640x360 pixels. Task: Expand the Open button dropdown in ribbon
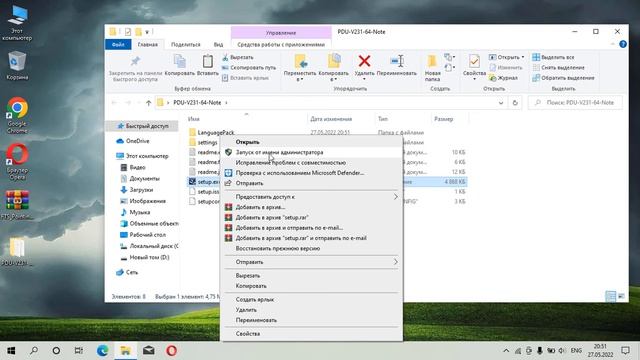point(522,57)
